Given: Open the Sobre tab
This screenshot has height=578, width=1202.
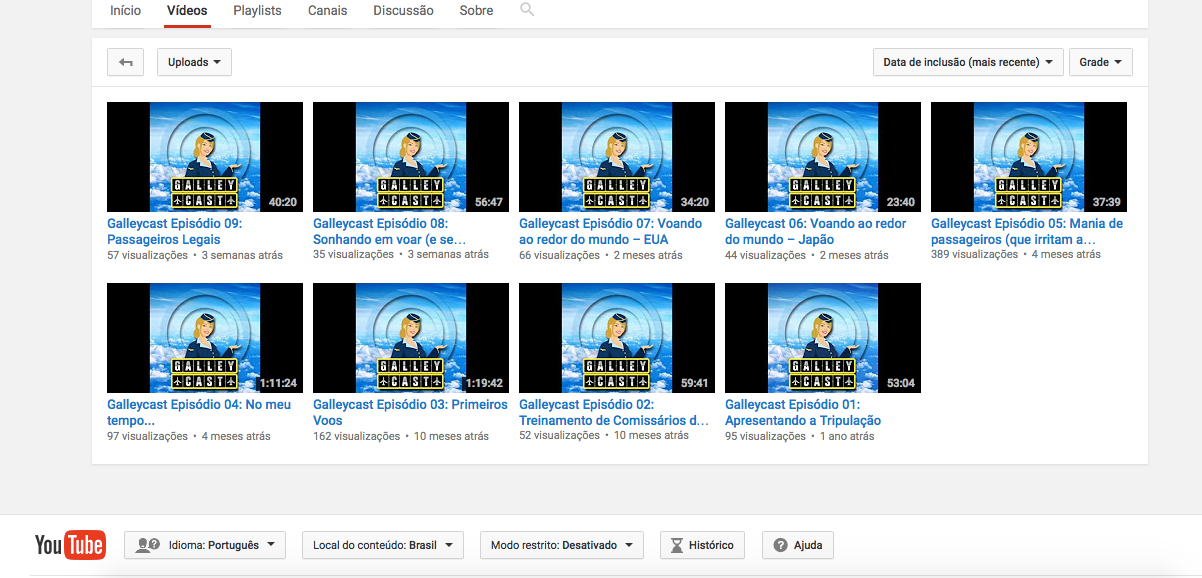Looking at the screenshot, I should pos(476,11).
